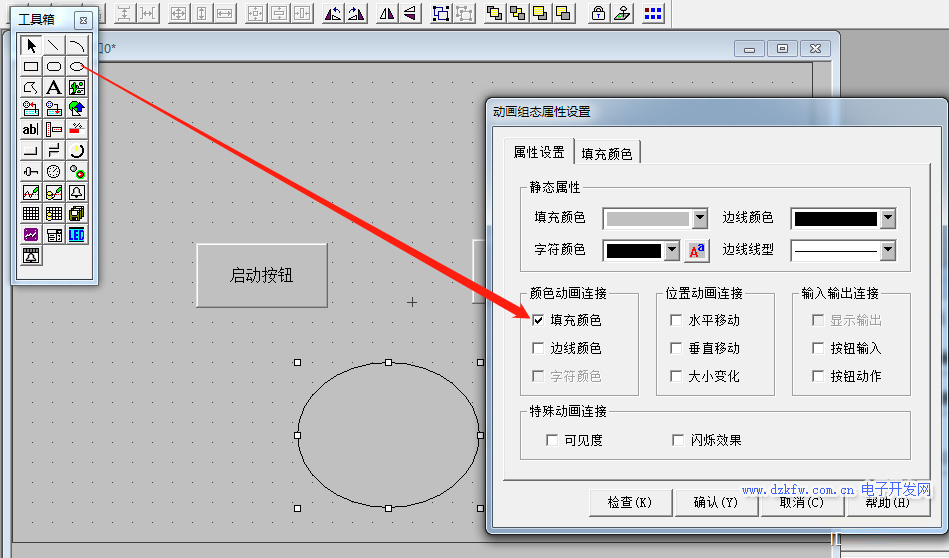Open the 字符颜色 dropdown arrow

pos(672,250)
